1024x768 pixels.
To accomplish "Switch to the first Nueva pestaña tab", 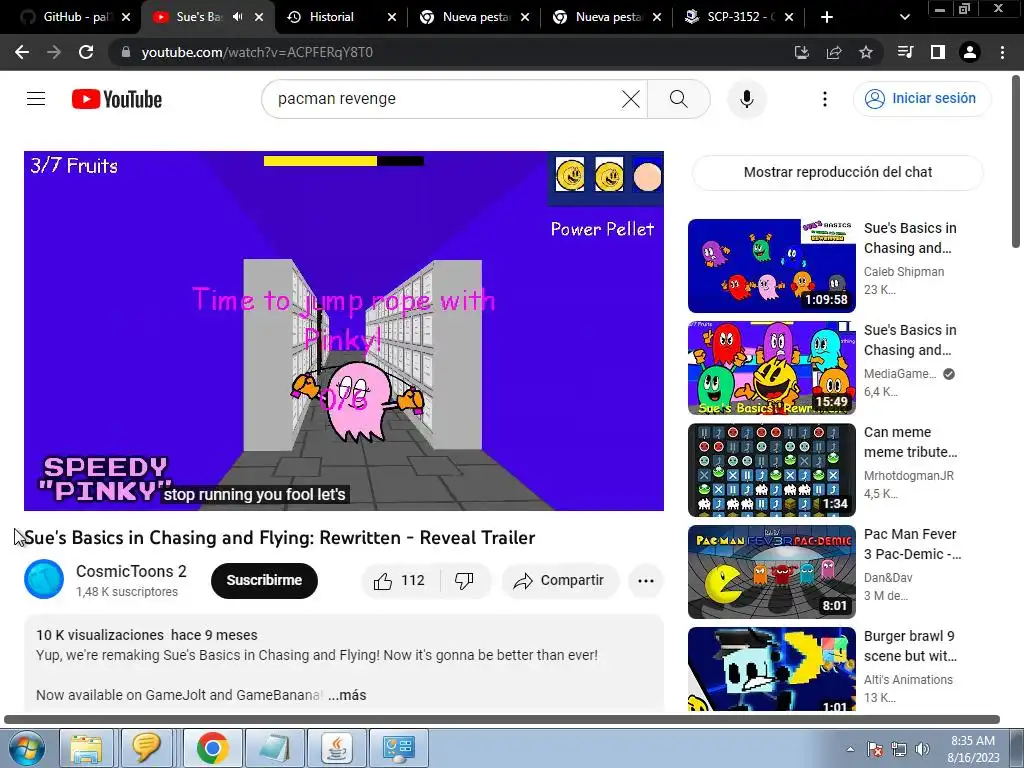I will pyautogui.click(x=474, y=17).
